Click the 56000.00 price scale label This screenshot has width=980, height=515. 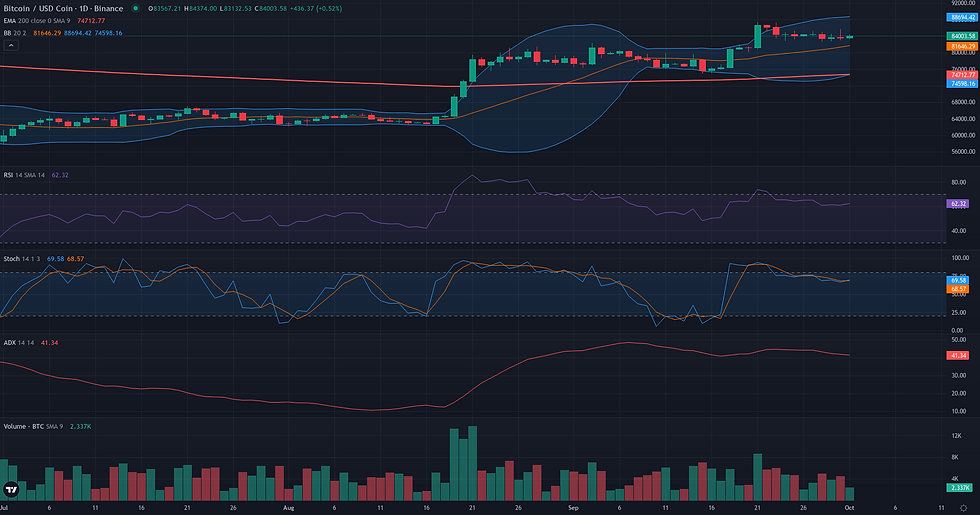pos(963,151)
